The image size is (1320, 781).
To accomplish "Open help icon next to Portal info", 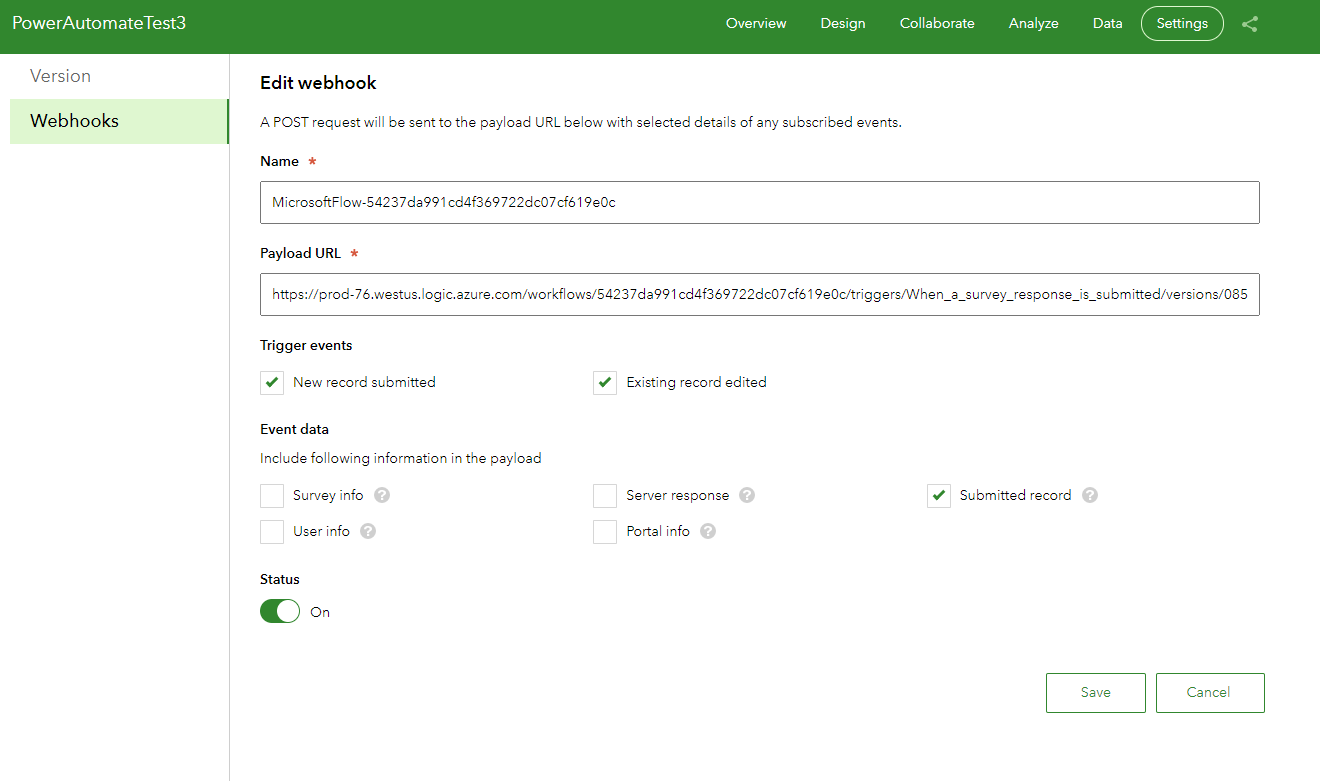I will (708, 531).
